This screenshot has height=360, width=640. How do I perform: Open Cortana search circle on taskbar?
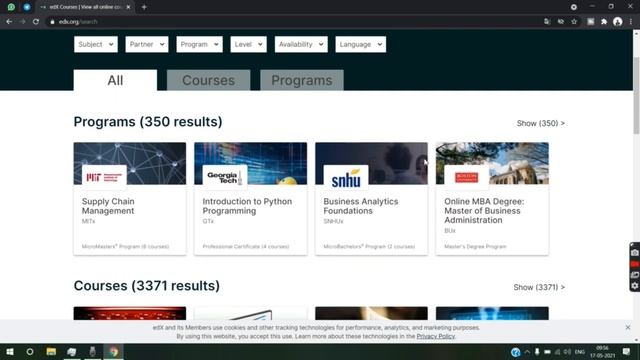coord(30,351)
